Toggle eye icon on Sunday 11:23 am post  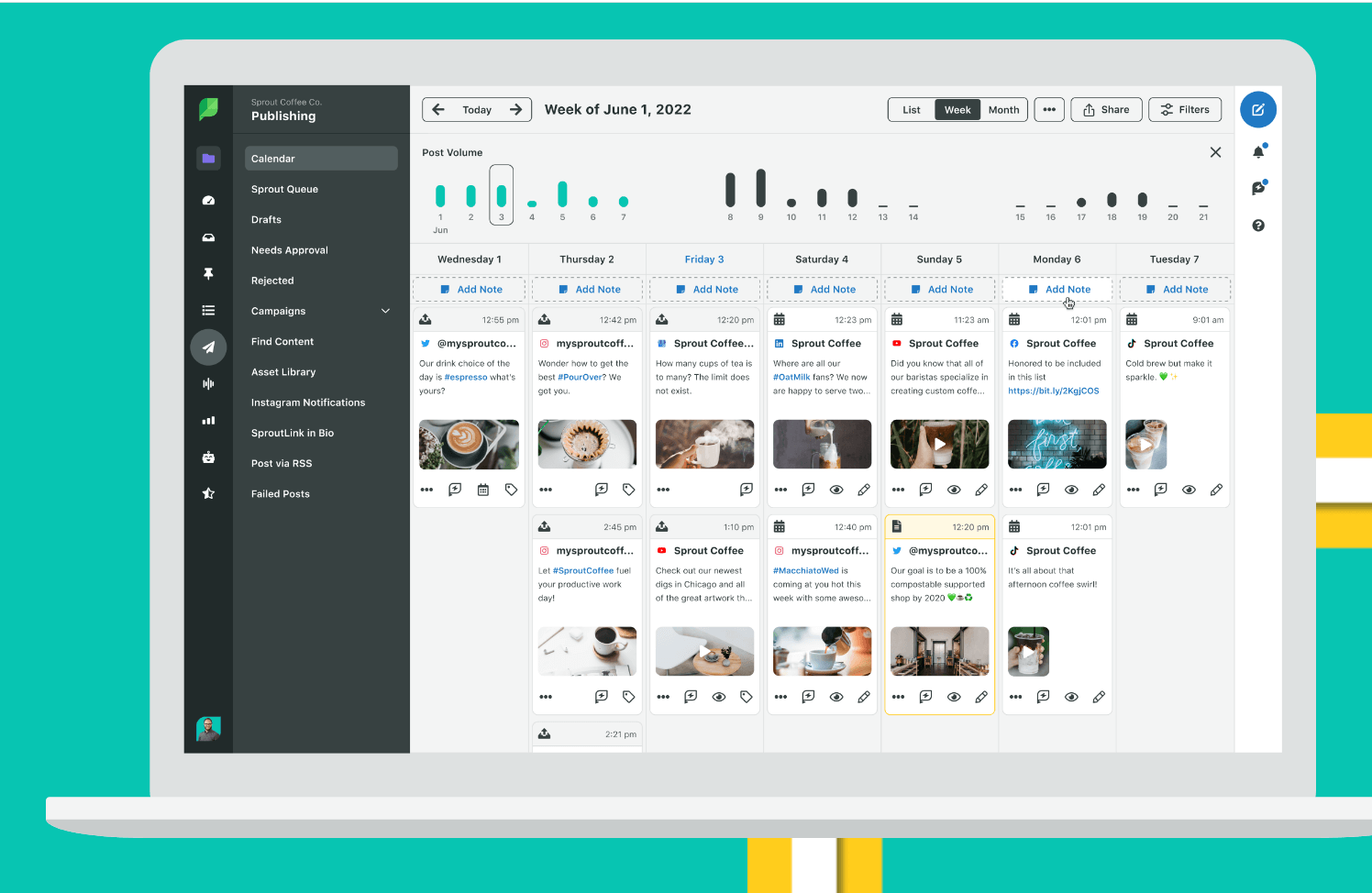(x=954, y=490)
